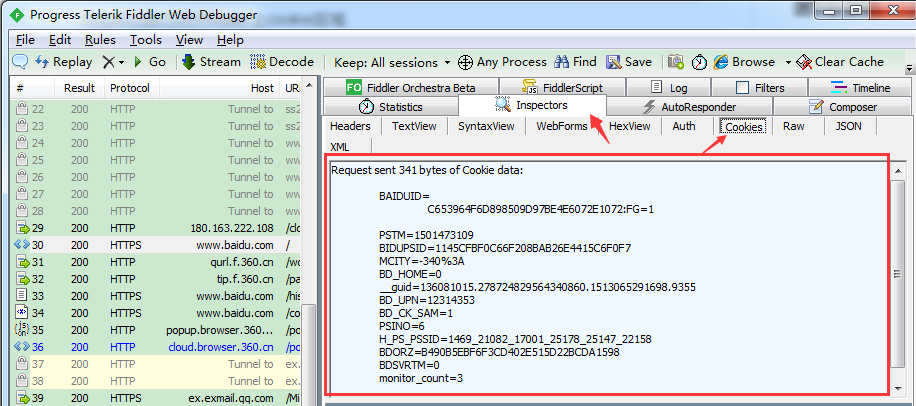Click JS icon of session 35
Screen dimensions: 916x406
[x=22, y=330]
